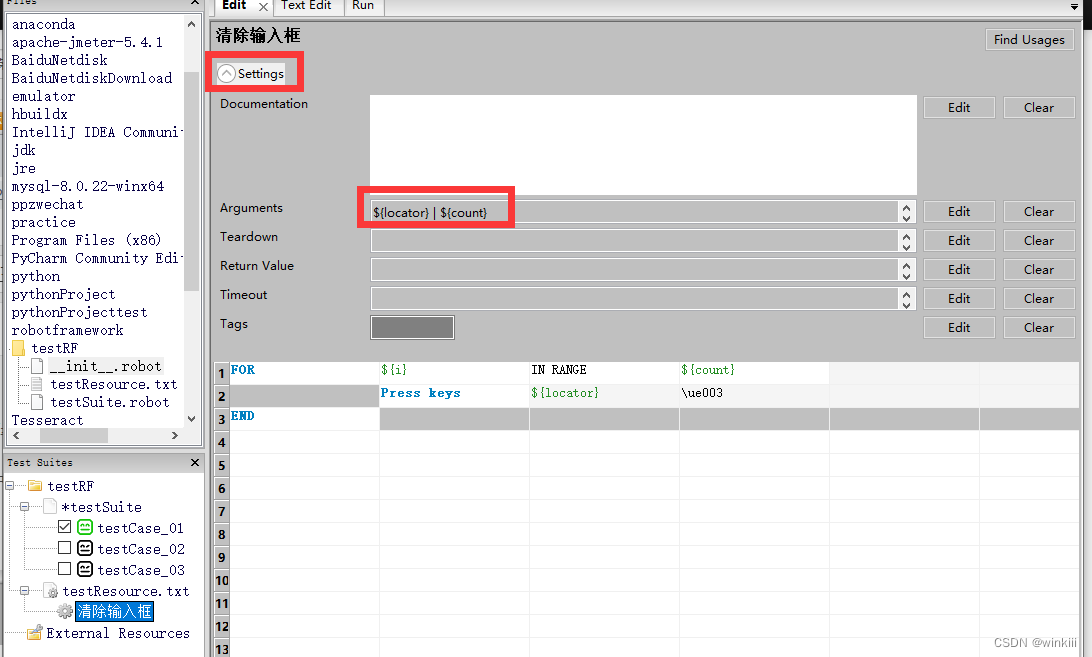The image size is (1092, 657).
Task: Check the testCase_01 checkbox
Action: click(x=65, y=527)
